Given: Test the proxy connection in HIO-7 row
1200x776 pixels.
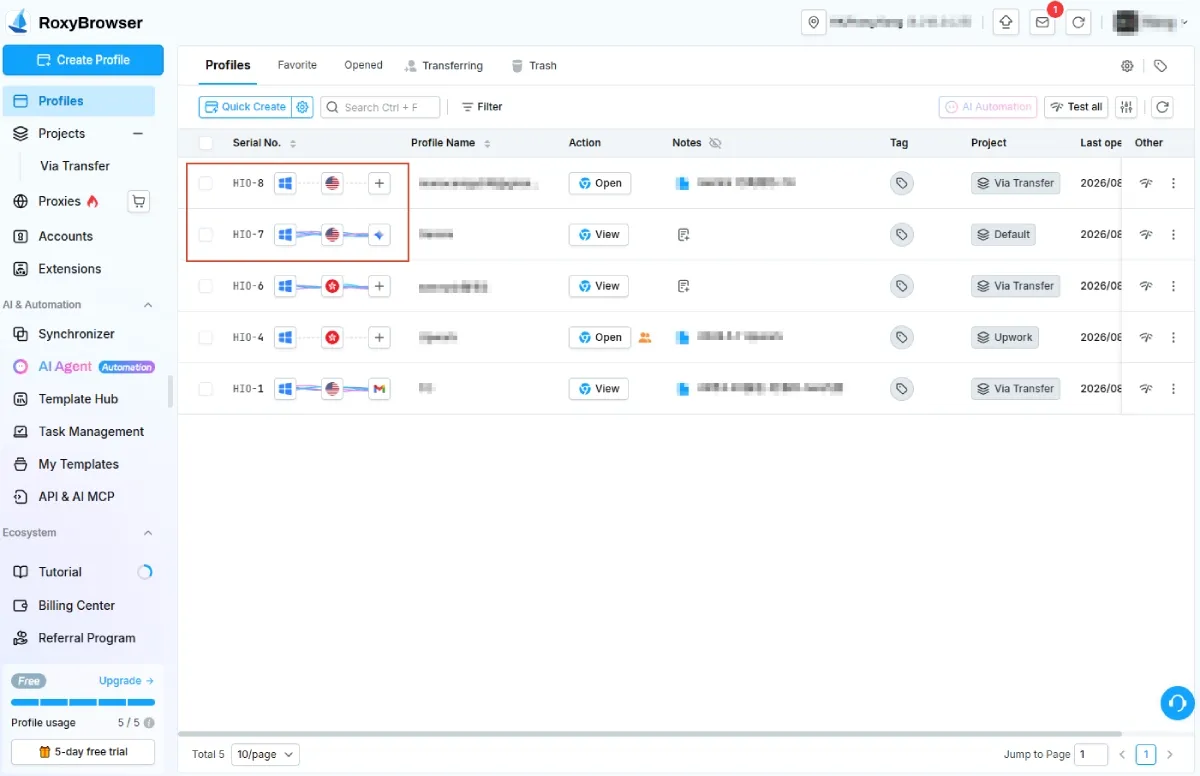Looking at the screenshot, I should tap(1146, 235).
